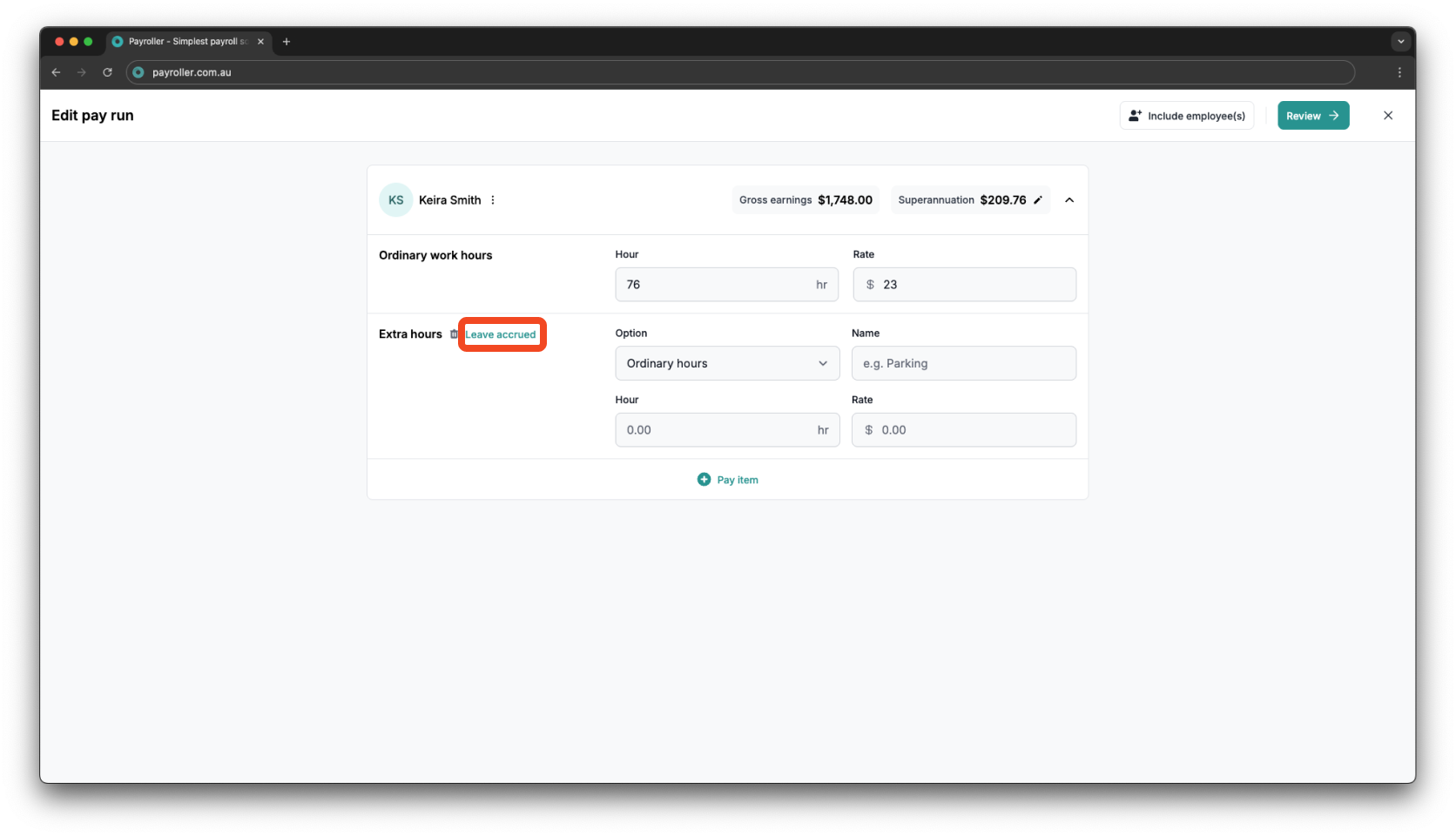Screen dimensions: 1456x836
Task: Click the KS avatar for Keira Smith
Action: pyautogui.click(x=396, y=200)
